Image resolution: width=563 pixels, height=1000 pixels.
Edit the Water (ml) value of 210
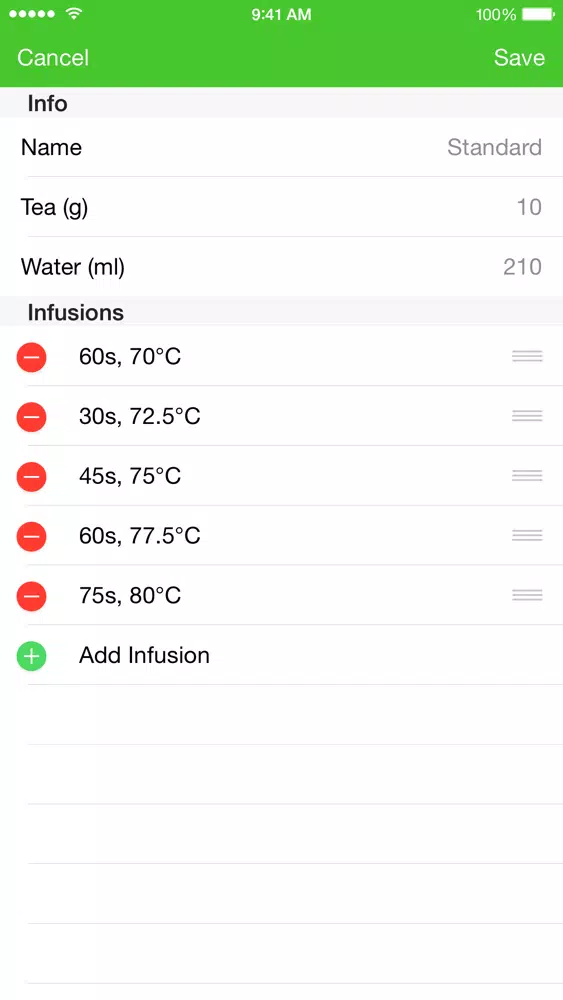click(x=281, y=267)
